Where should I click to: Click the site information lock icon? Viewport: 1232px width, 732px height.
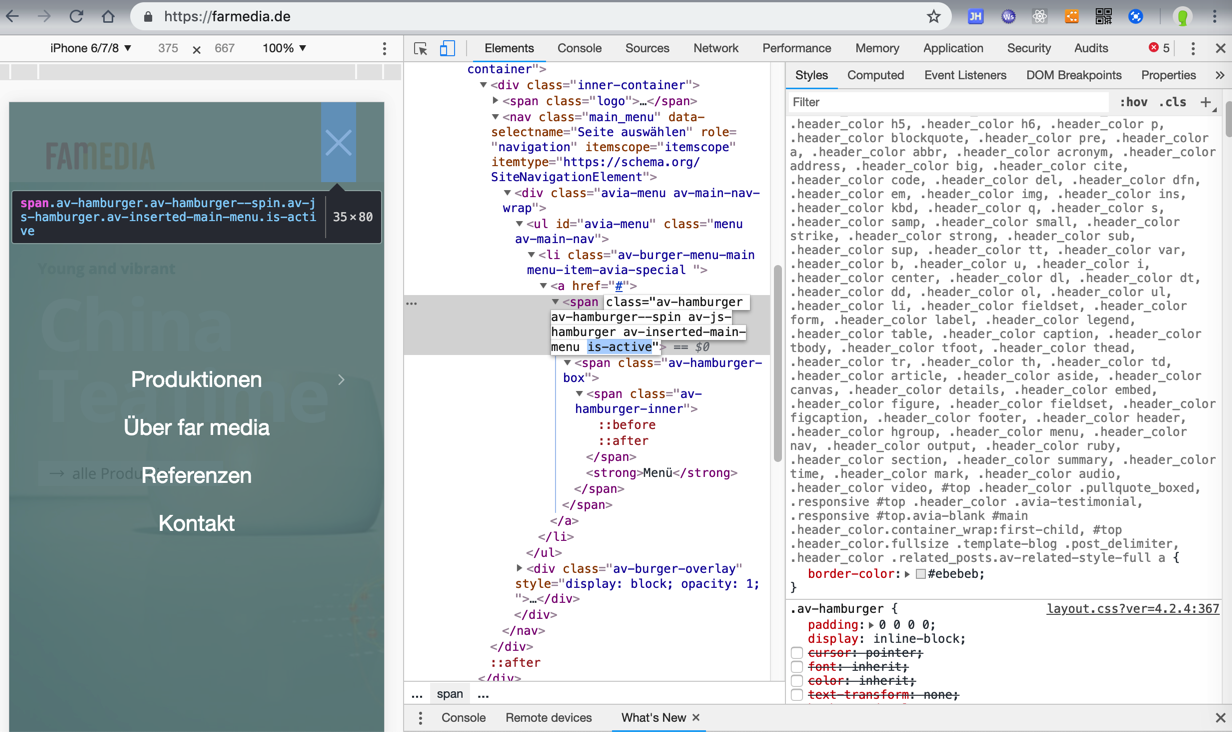[148, 17]
